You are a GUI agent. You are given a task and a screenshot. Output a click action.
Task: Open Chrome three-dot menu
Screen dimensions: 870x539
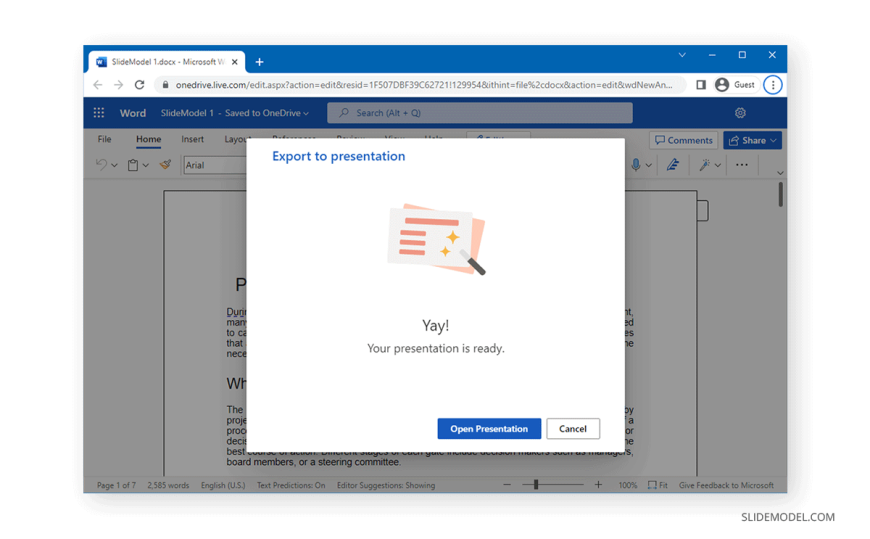(773, 85)
